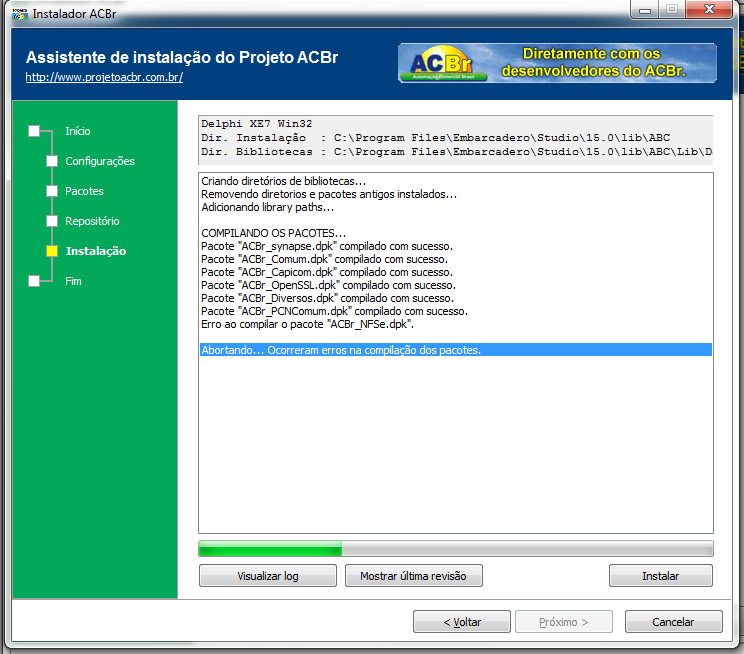This screenshot has height=654, width=744.
Task: Click the white step marker beside Fim
Action: 34,281
